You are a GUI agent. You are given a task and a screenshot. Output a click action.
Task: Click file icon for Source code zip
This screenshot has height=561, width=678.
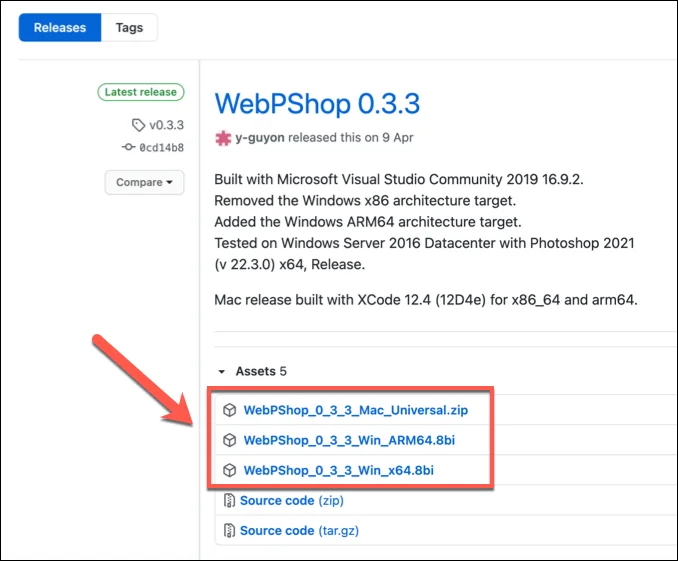click(x=229, y=500)
